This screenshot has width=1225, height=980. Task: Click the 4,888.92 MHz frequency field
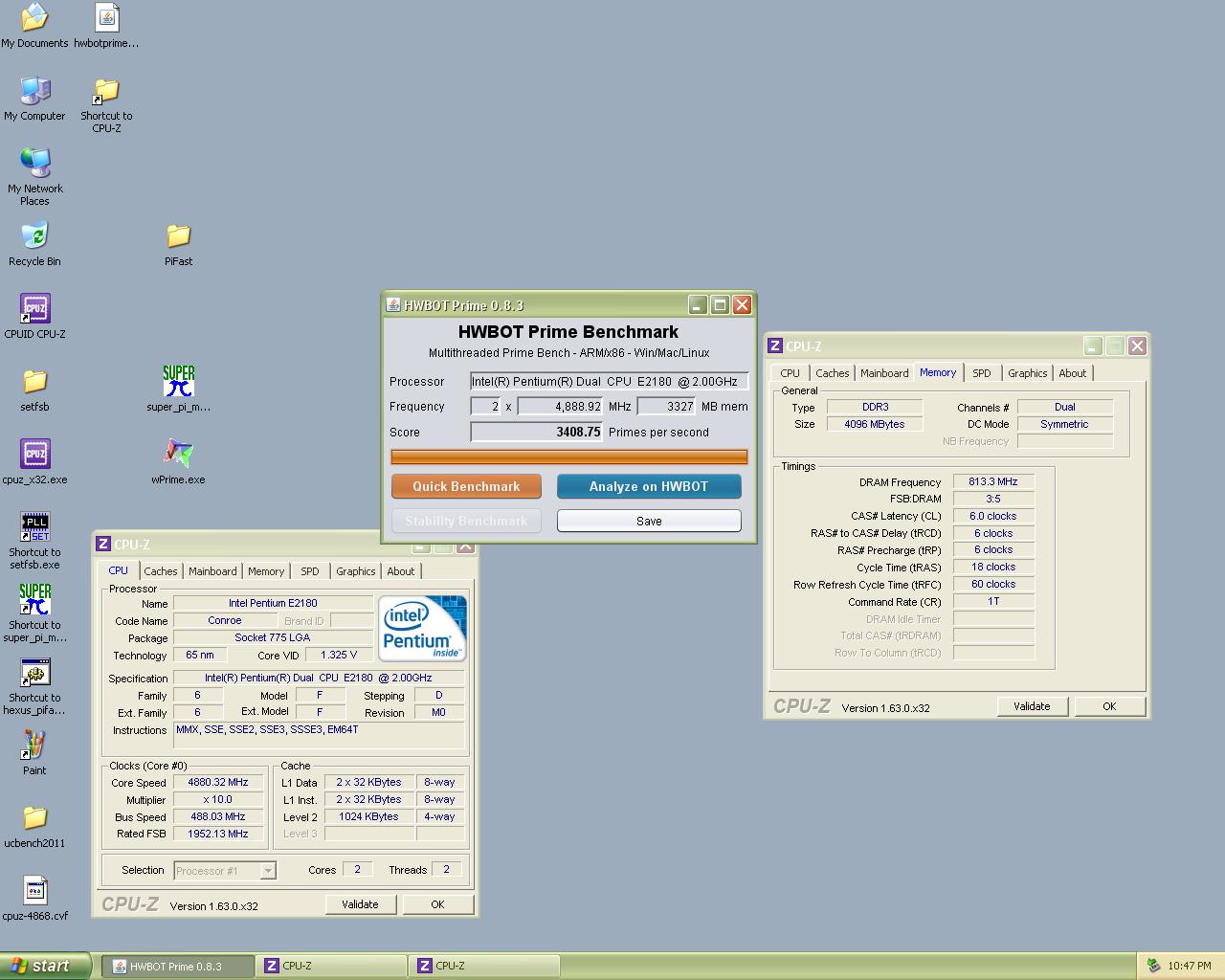pyautogui.click(x=561, y=407)
